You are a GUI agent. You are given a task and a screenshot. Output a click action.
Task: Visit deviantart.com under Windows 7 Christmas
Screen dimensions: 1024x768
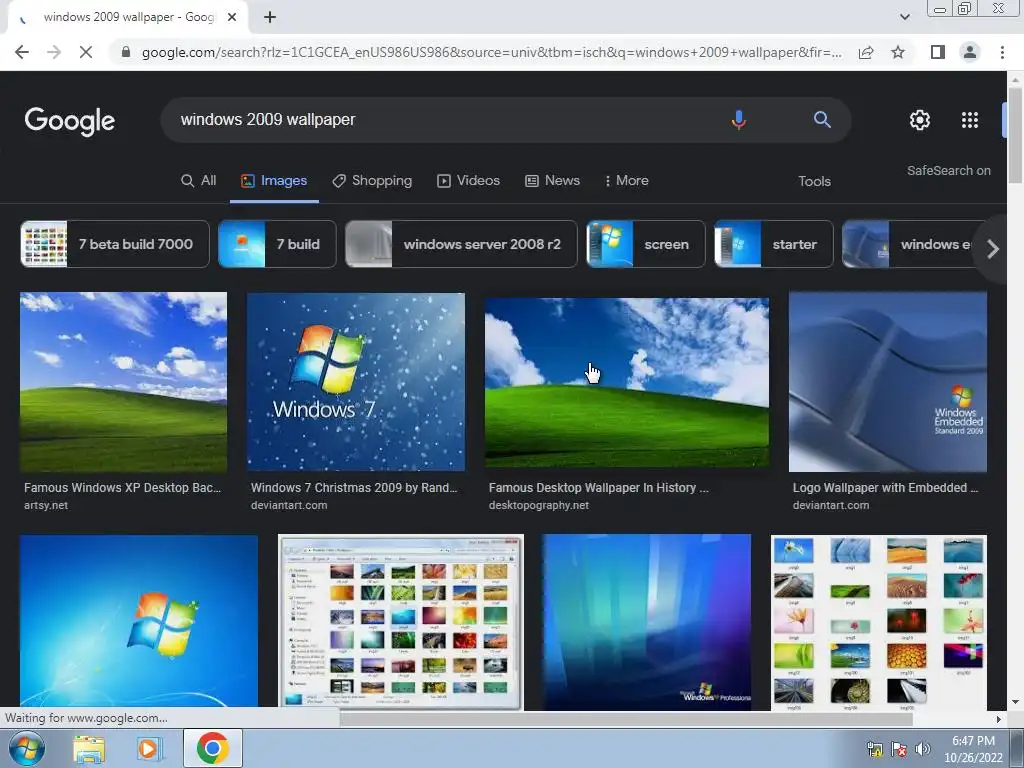click(x=289, y=505)
